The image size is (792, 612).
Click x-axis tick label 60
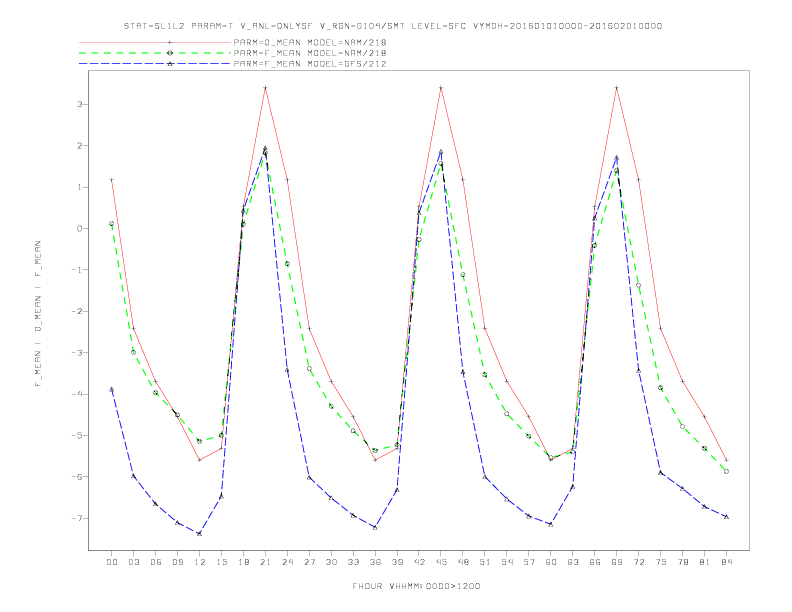tap(551, 562)
